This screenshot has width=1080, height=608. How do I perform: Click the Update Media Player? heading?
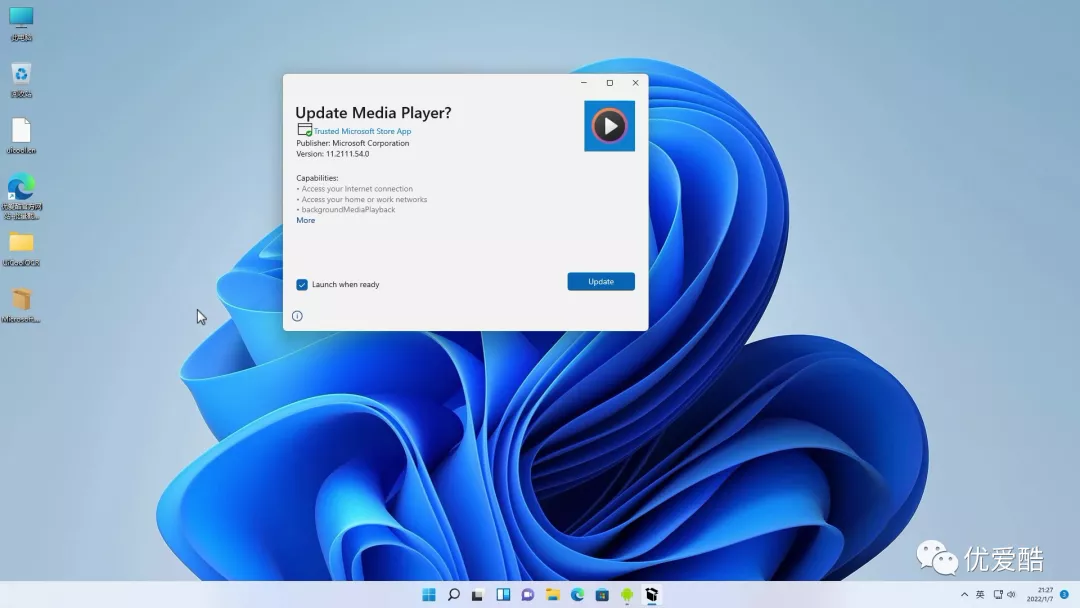(x=373, y=112)
